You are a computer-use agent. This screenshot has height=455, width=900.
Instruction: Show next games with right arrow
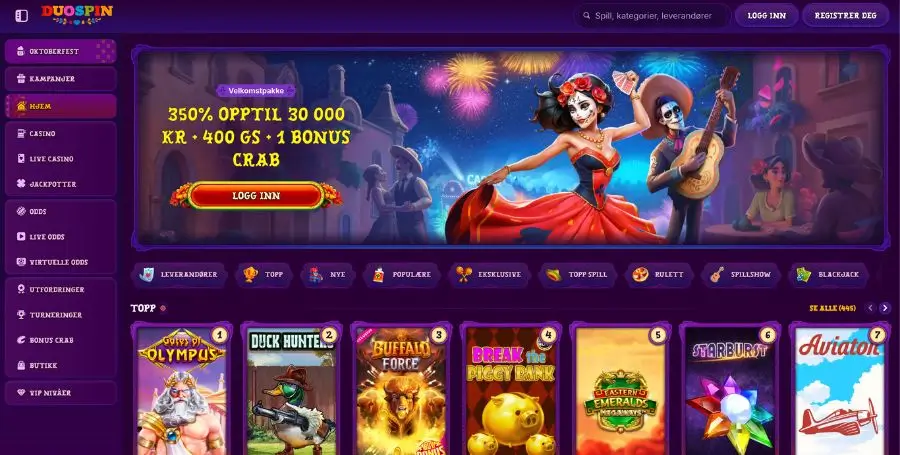885,308
